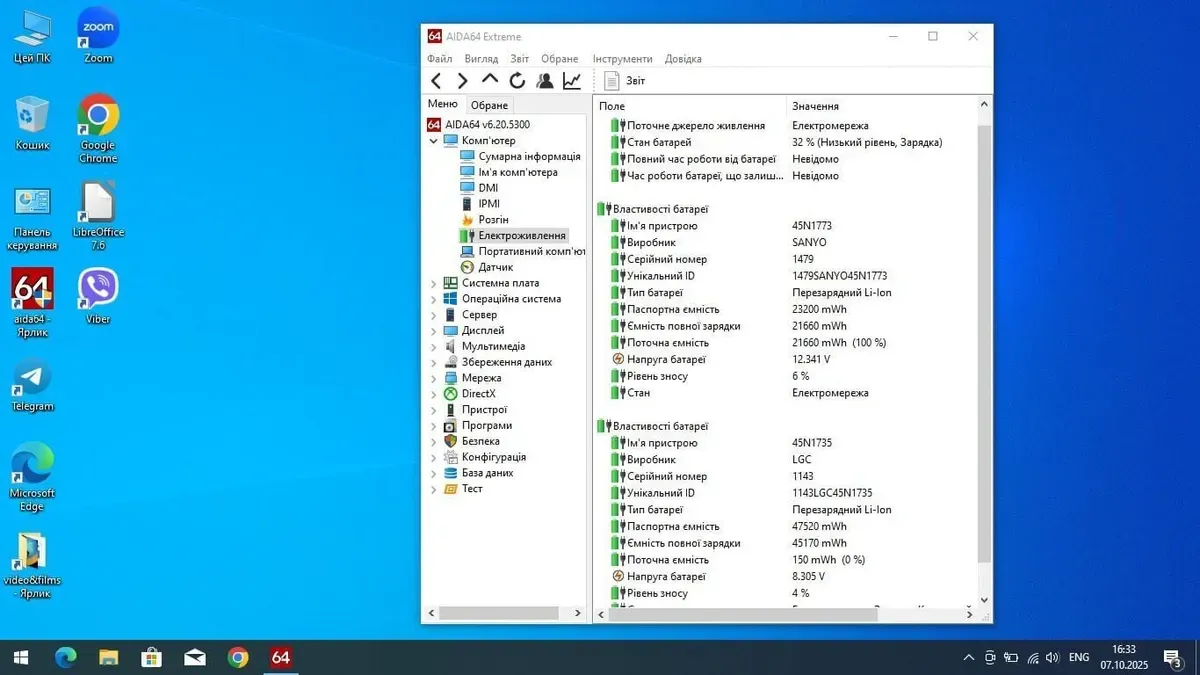Go up one level with the Up arrow
This screenshot has width=1200, height=675.
pyautogui.click(x=489, y=80)
